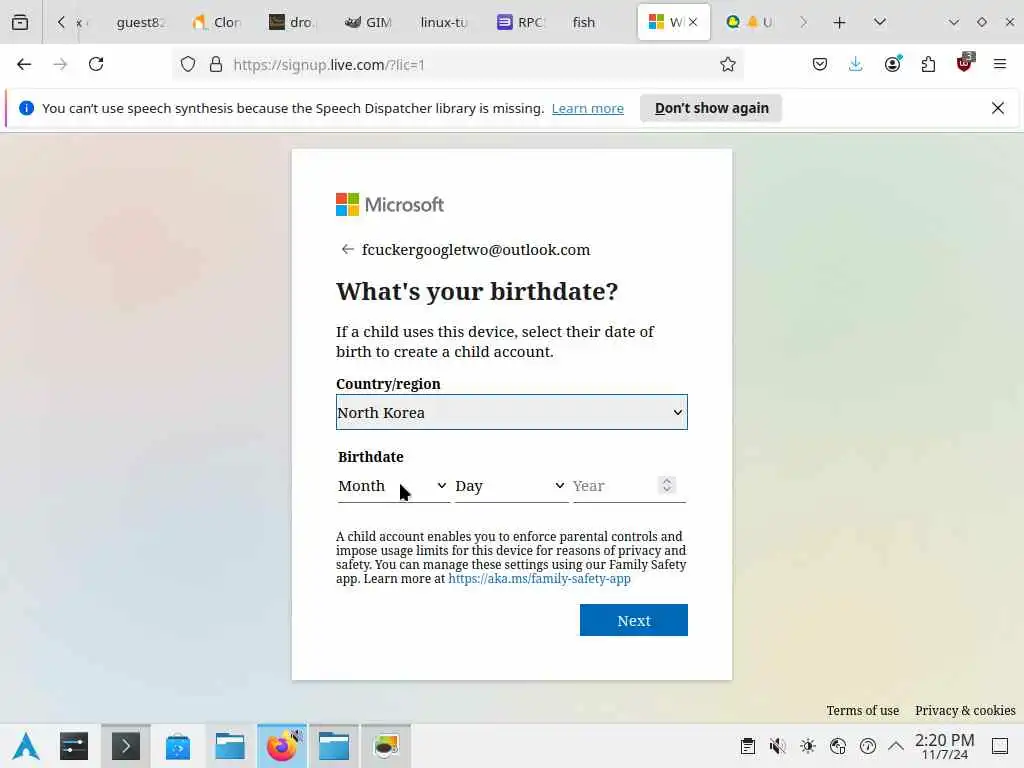Viewport: 1024px width, 768px height.
Task: Switch to the fish tab
Action: (584, 22)
